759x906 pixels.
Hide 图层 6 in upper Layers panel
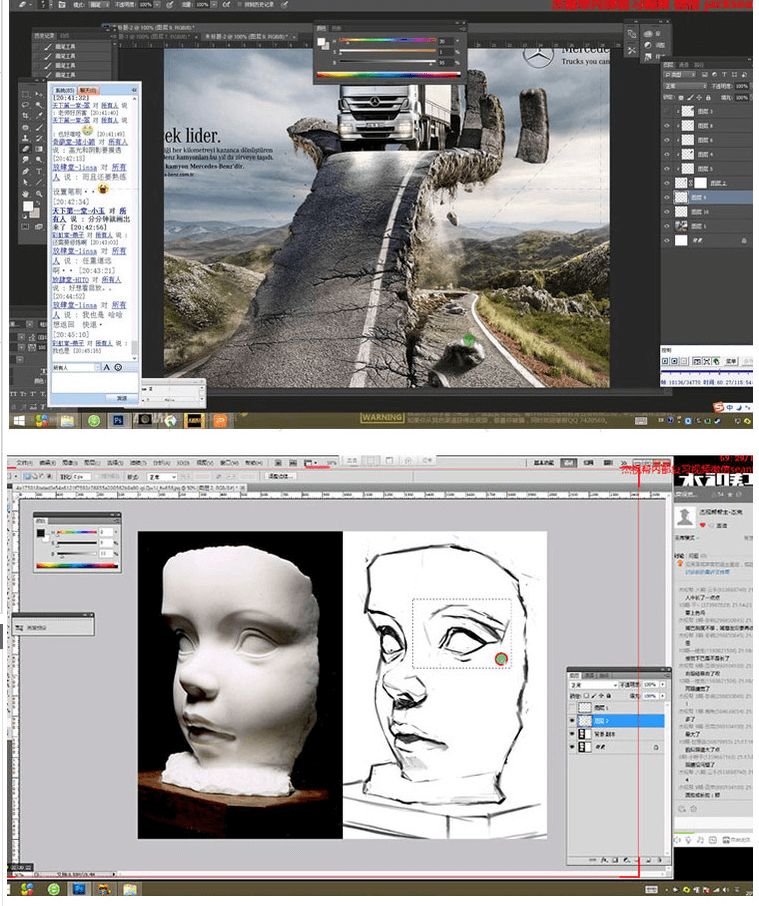(667, 140)
